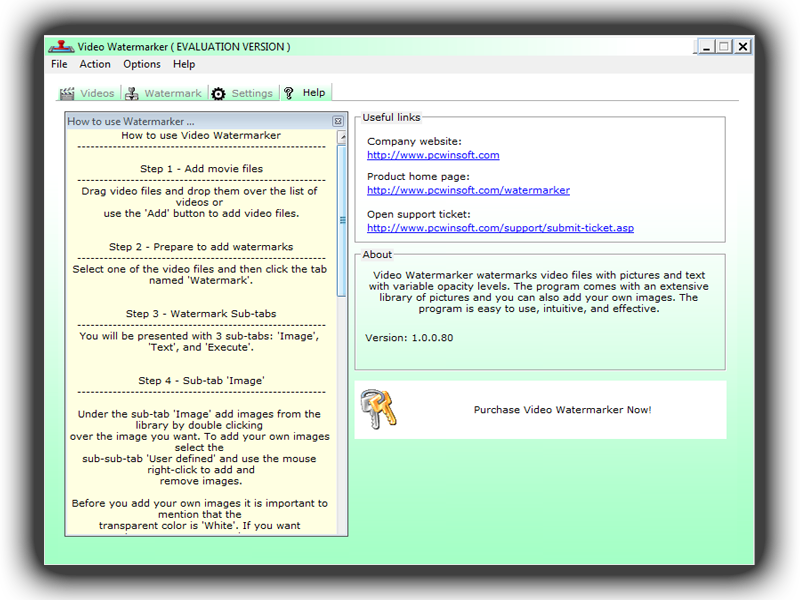The image size is (800, 600).
Task: Click the How to use Video Watermarker title line
Action: (x=201, y=135)
